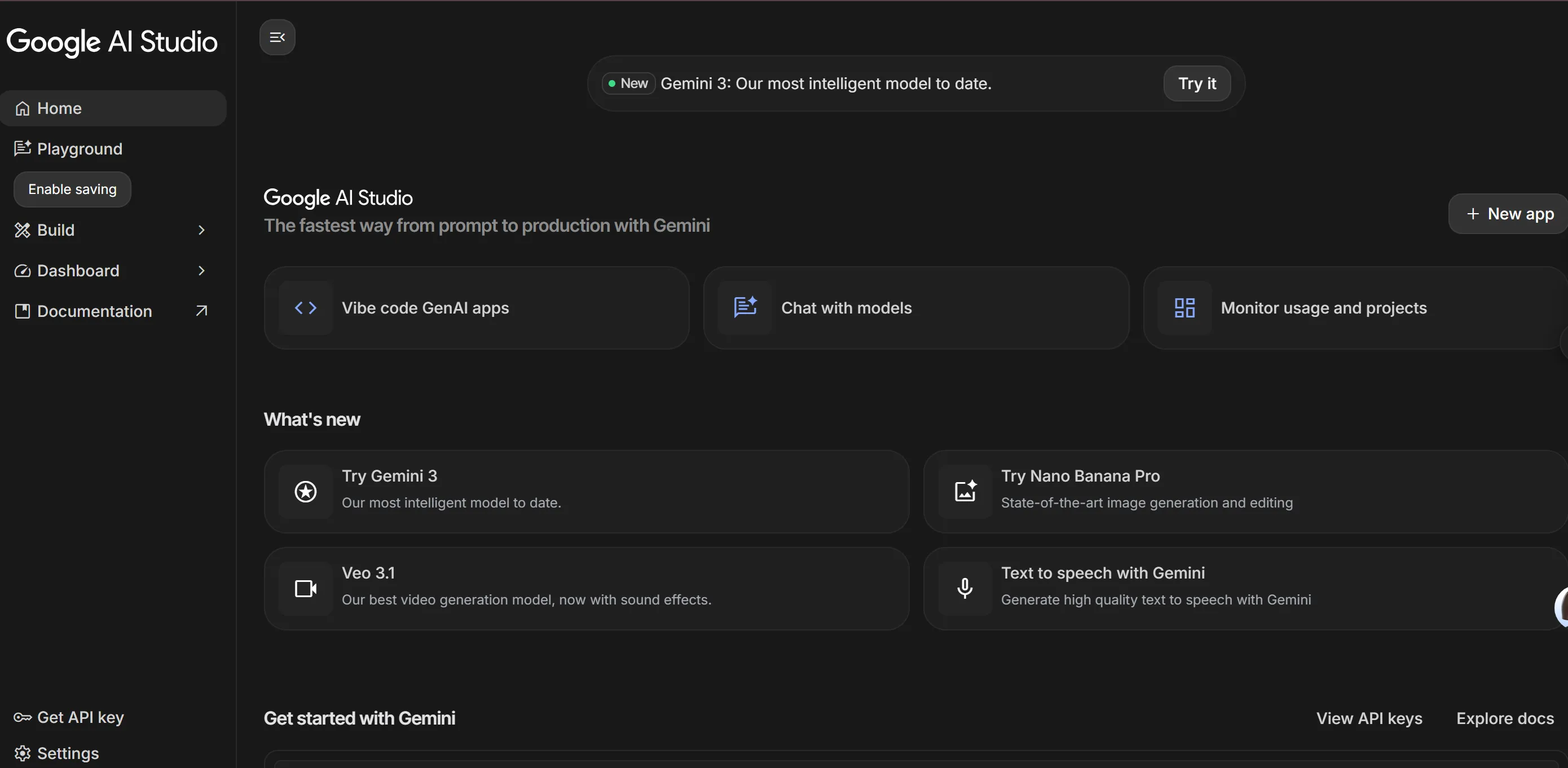
Task: Expand the Build section
Action: pyautogui.click(x=201, y=230)
